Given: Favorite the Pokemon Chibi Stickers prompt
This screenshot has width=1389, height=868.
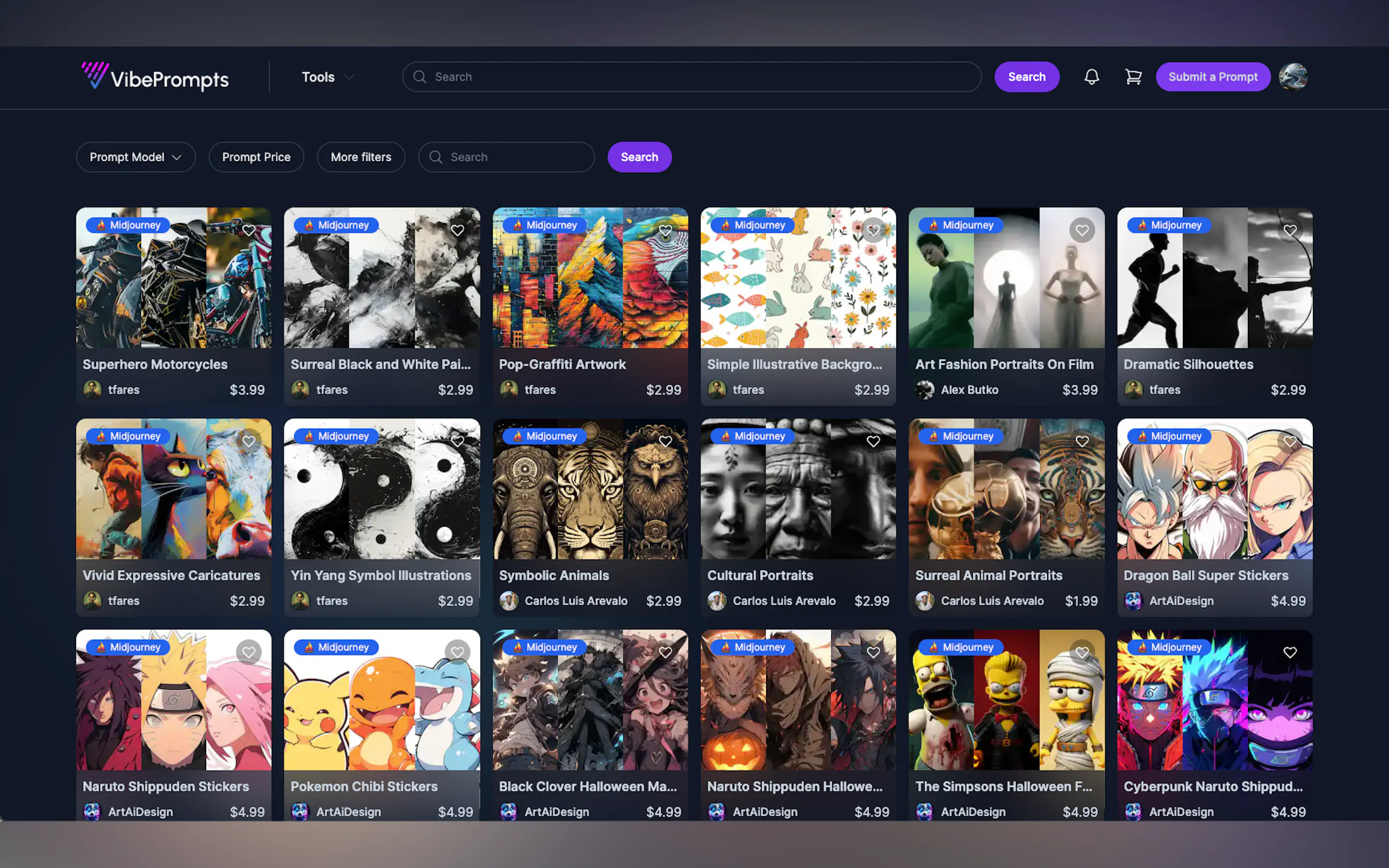Looking at the screenshot, I should point(457,652).
